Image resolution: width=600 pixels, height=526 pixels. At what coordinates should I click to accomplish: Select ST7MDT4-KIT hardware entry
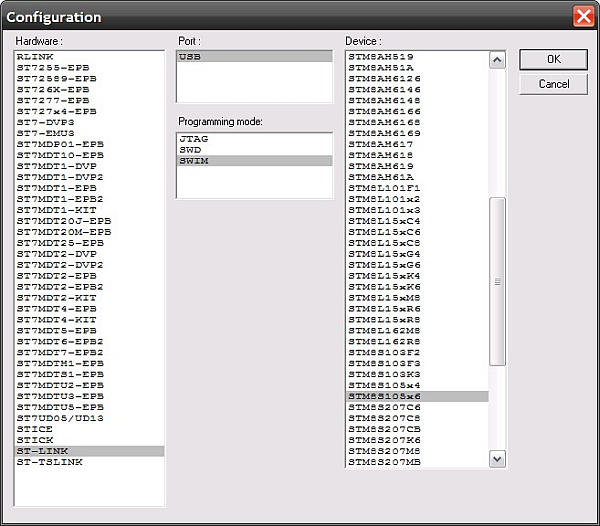click(90, 320)
